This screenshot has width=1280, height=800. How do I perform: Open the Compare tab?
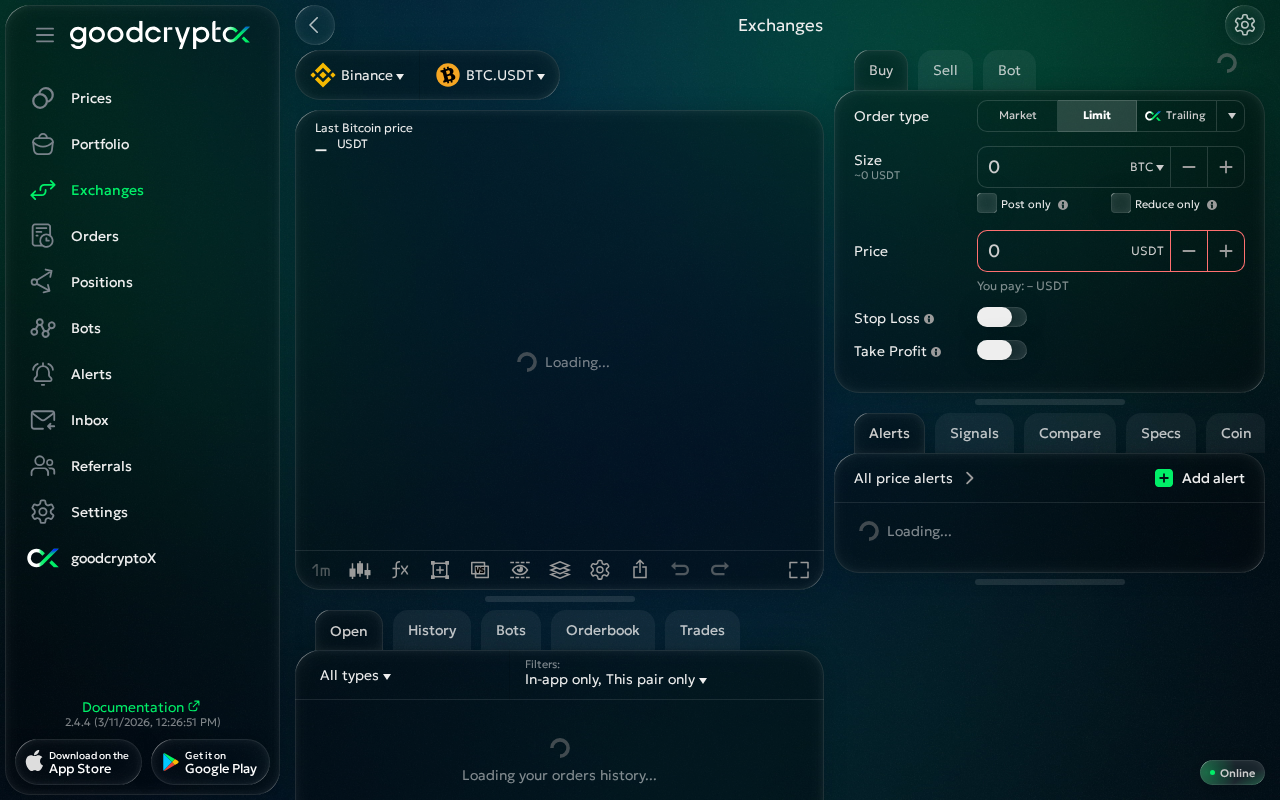click(x=1070, y=434)
